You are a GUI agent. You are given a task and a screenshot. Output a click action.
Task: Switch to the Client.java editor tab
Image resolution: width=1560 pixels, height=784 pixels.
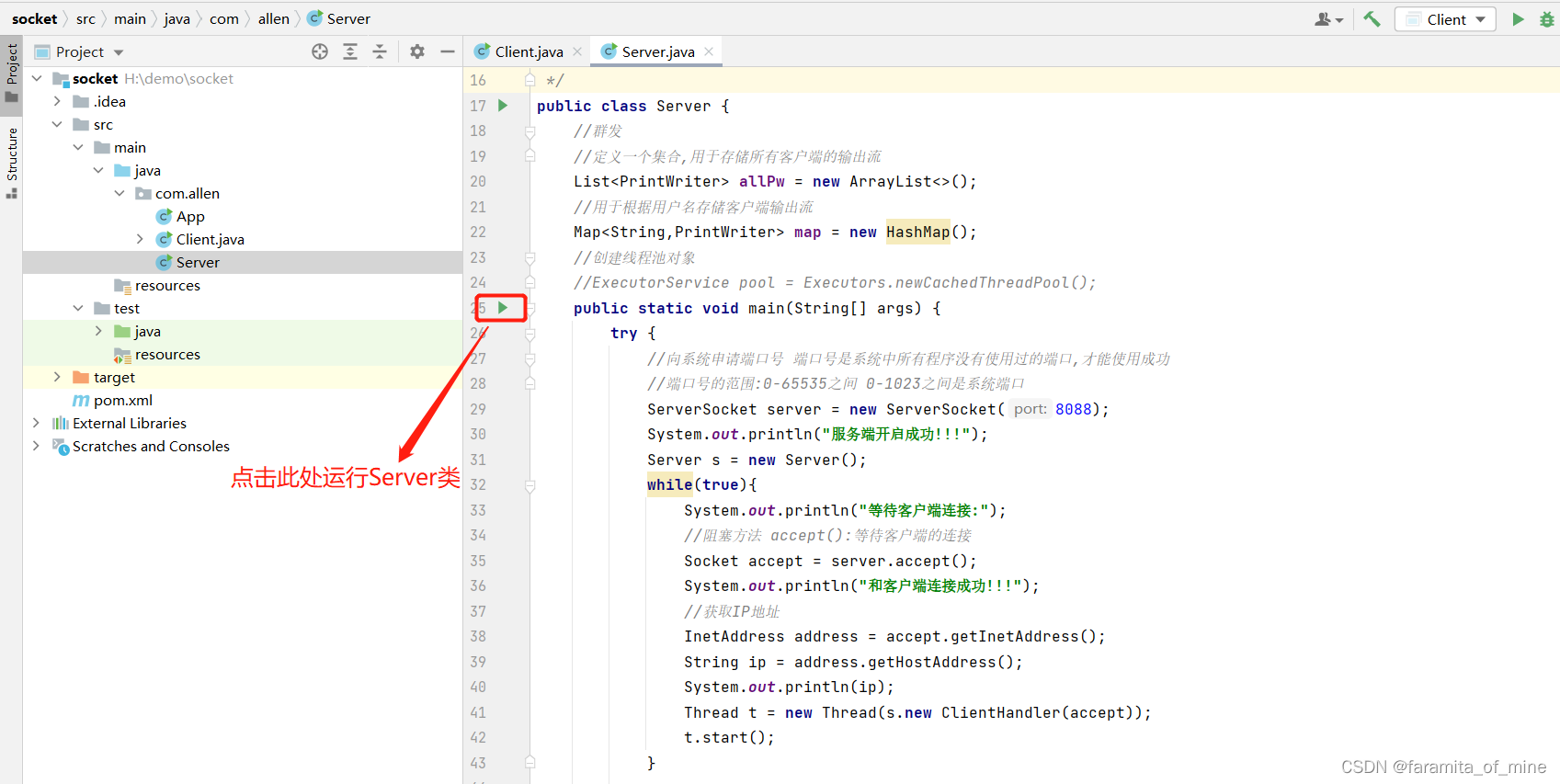[529, 51]
